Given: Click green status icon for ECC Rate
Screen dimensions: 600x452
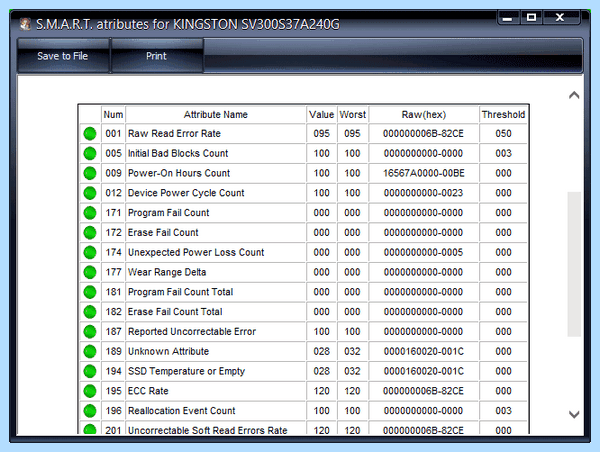Looking at the screenshot, I should point(90,391).
